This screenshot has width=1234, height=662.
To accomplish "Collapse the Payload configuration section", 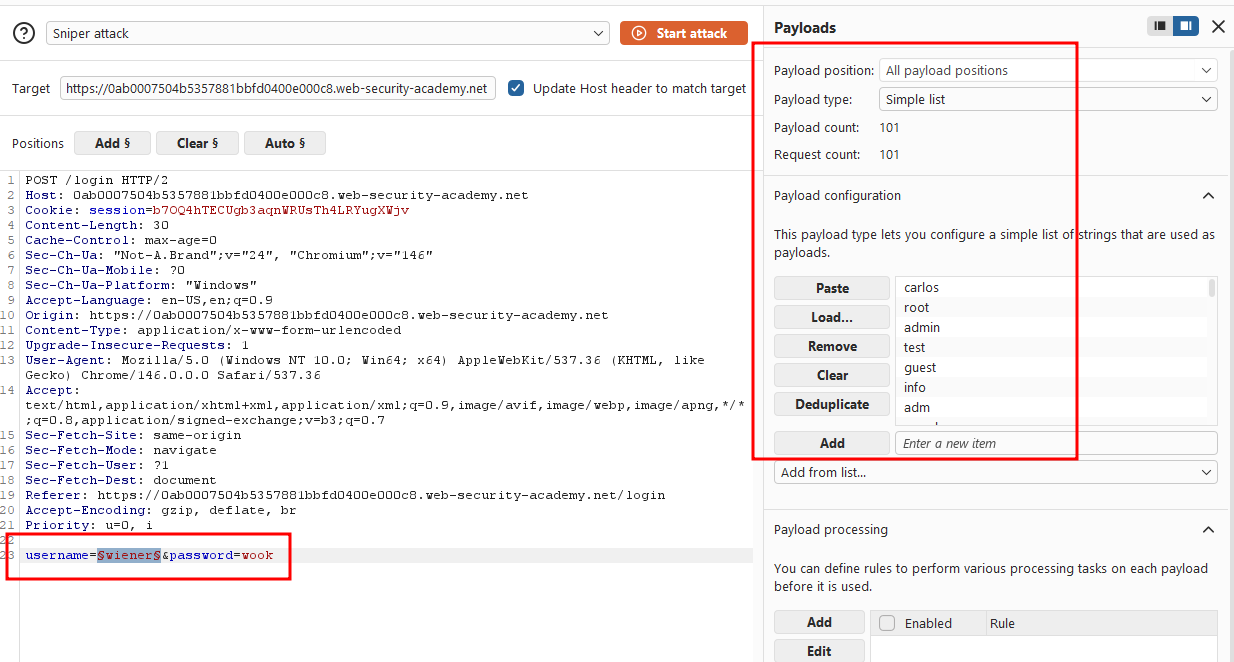I will click(1208, 196).
